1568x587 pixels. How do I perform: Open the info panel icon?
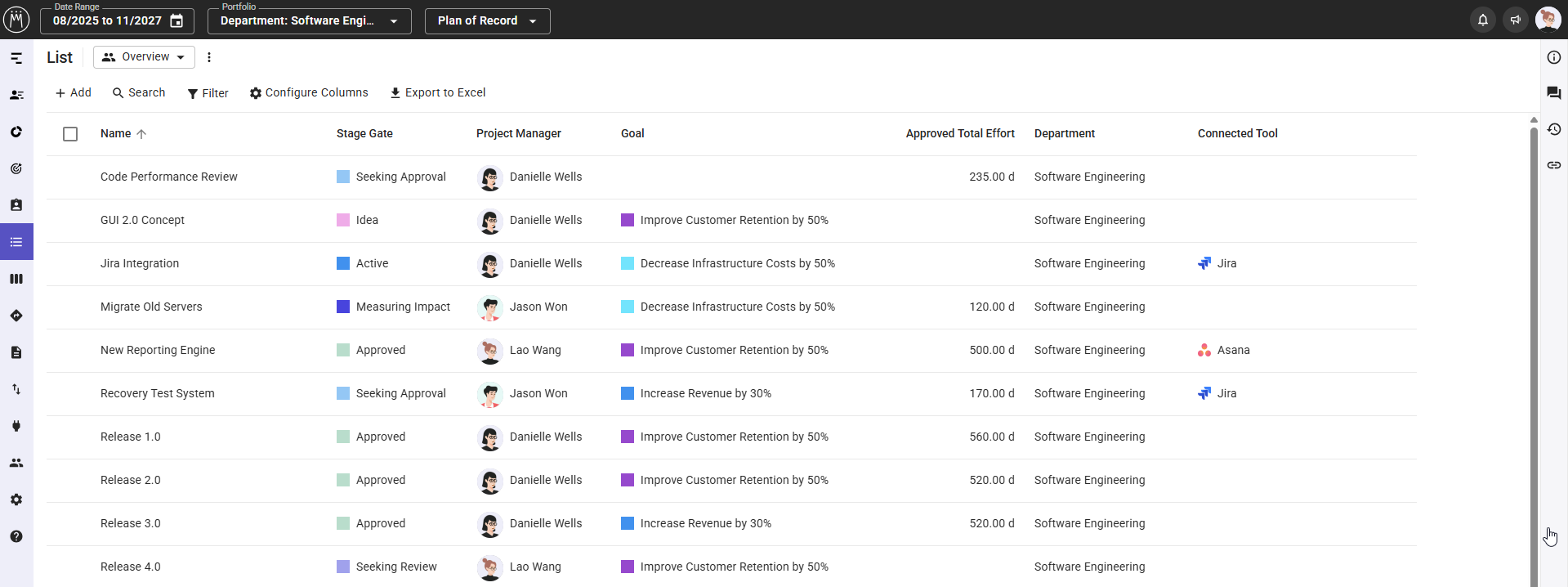tap(1553, 57)
